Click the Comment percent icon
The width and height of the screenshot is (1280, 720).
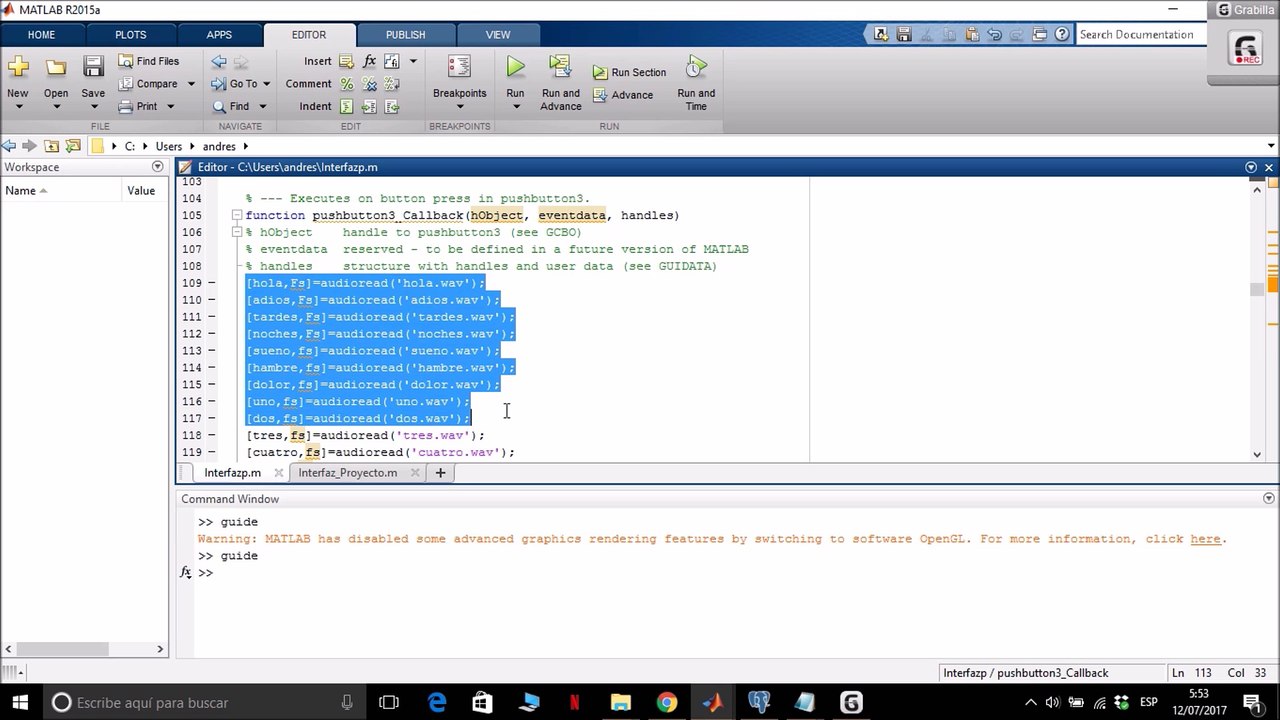click(x=346, y=84)
